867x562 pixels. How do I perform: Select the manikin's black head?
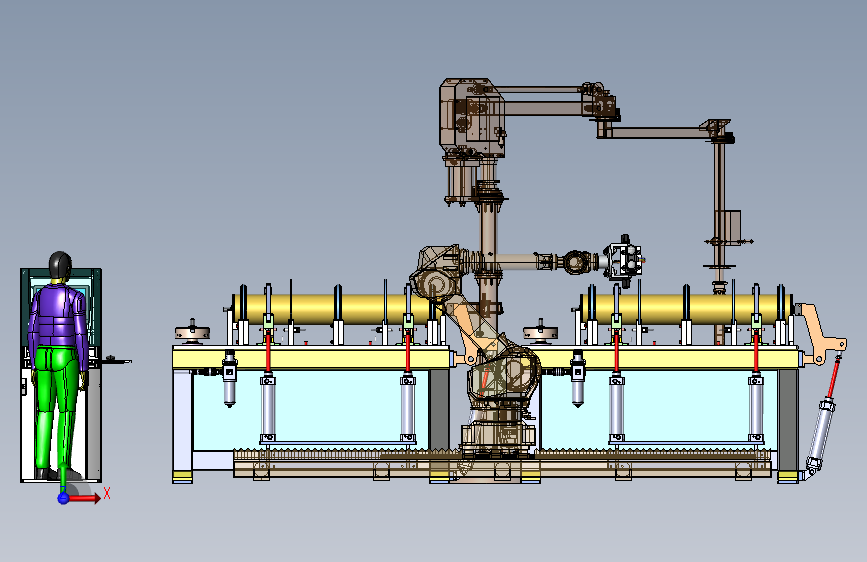tap(60, 266)
